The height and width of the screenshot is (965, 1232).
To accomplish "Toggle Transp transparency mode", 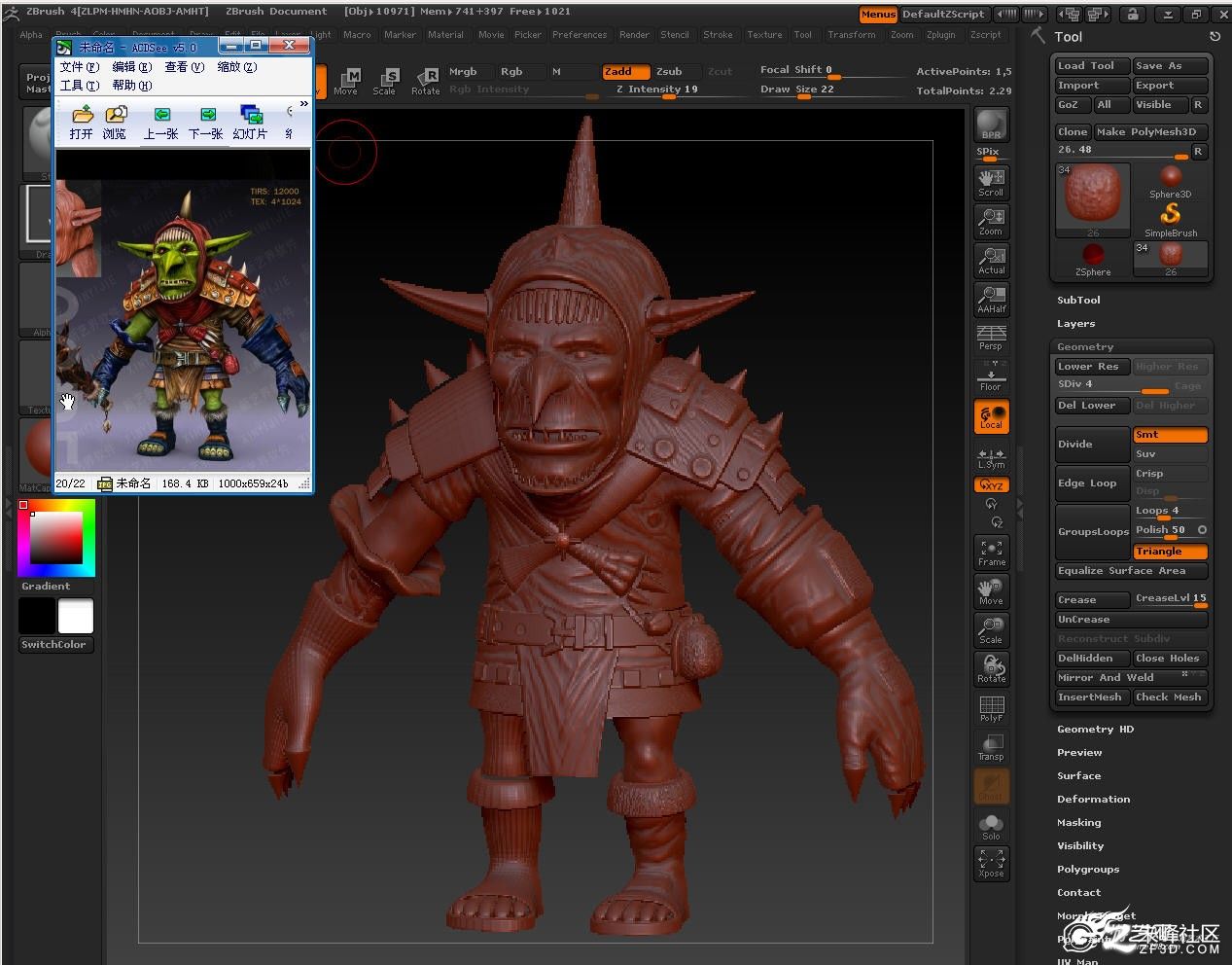I will [x=991, y=746].
